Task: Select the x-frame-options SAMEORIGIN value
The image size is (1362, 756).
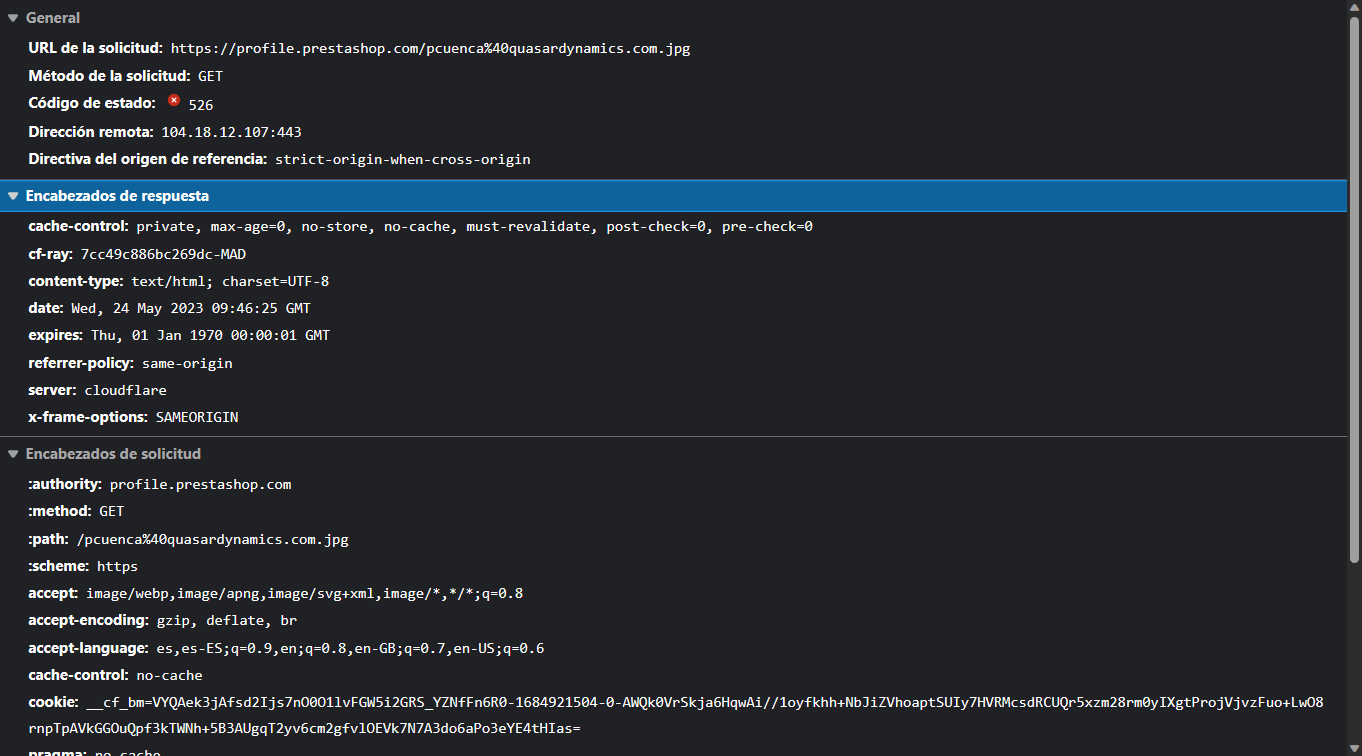Action: (x=197, y=417)
